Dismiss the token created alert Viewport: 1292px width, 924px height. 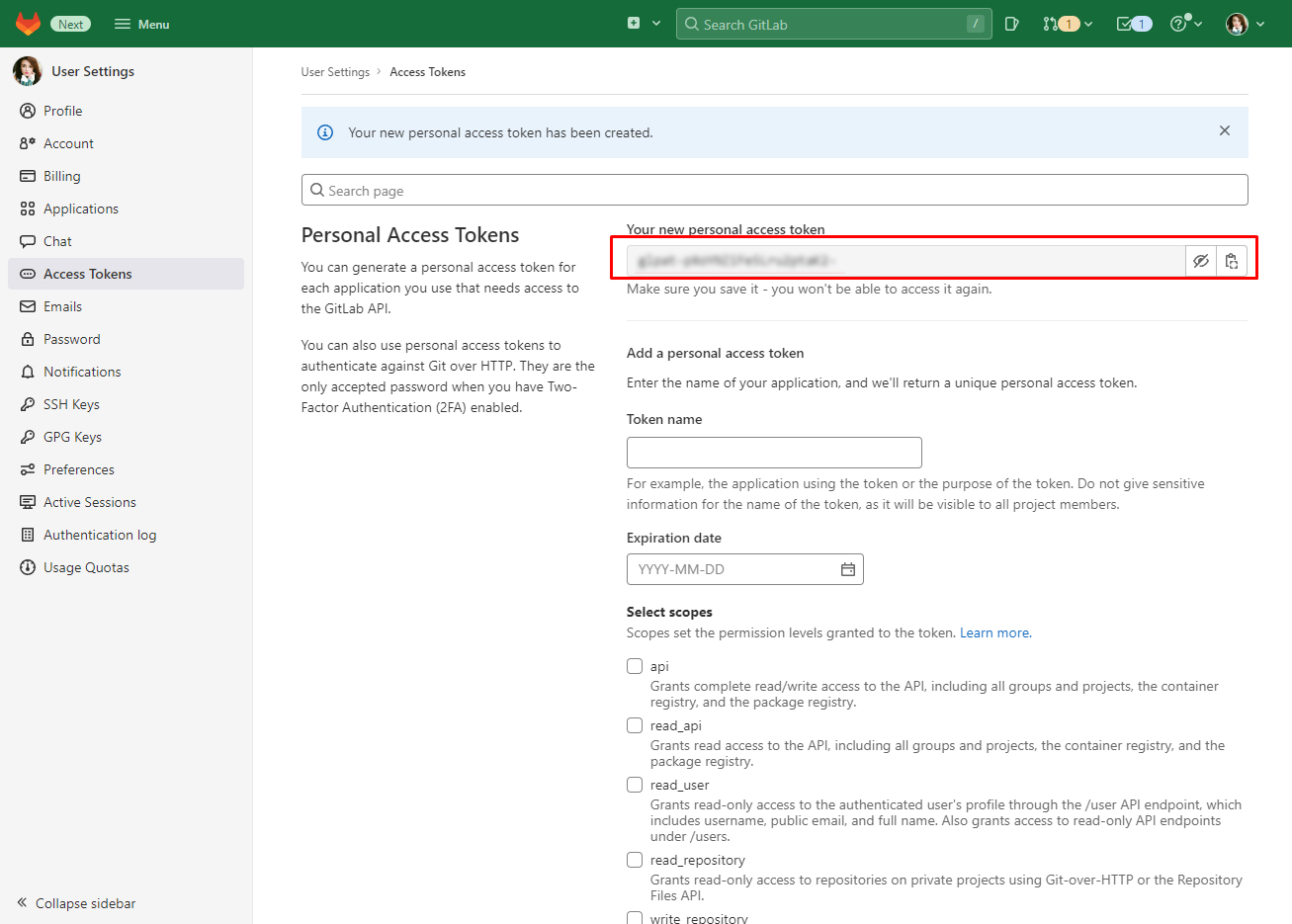[1225, 130]
